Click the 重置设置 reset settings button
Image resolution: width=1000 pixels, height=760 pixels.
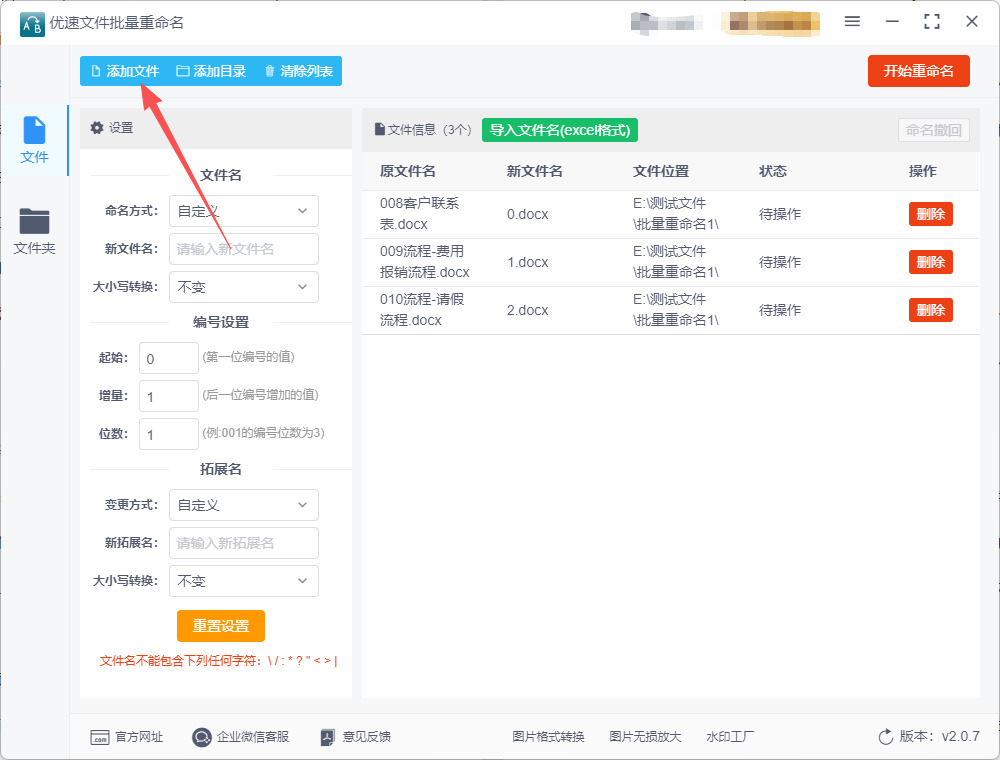point(221,626)
